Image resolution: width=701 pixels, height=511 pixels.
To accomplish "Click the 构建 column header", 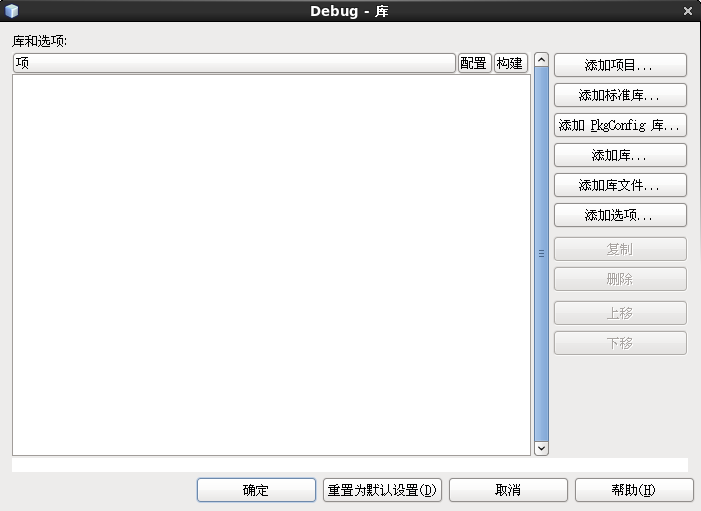I will (510, 63).
